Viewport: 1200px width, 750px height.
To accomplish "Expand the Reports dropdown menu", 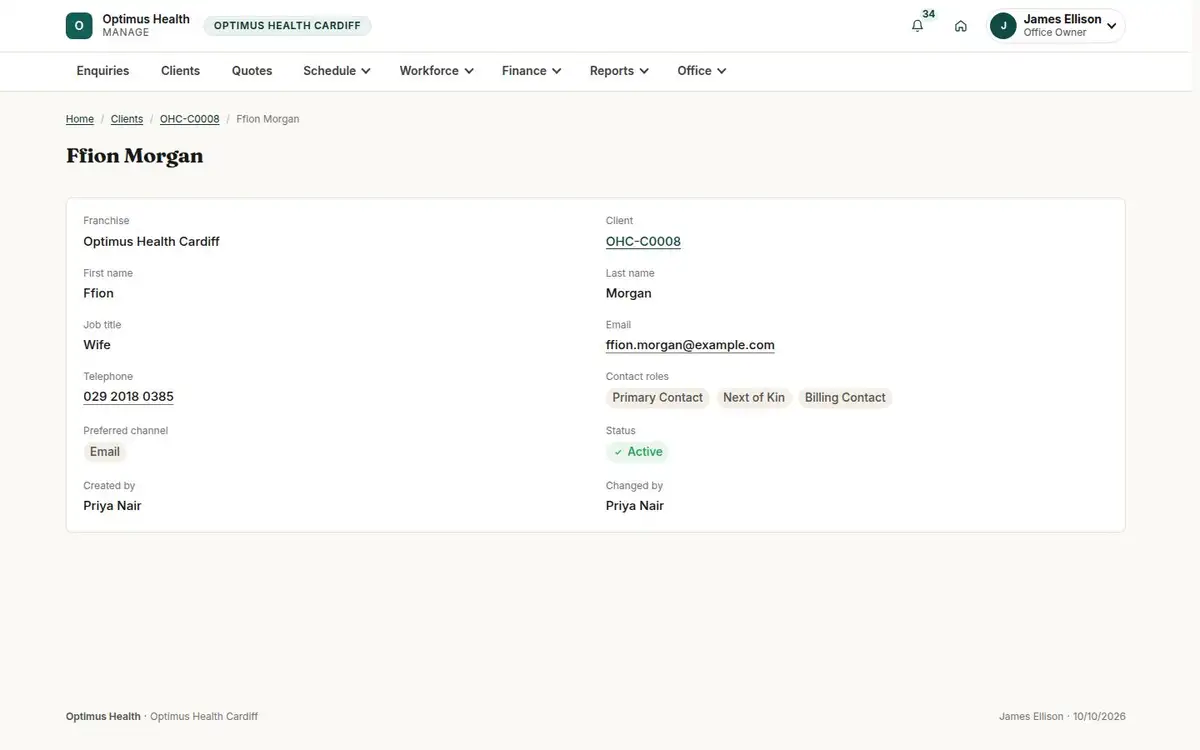I will [619, 71].
